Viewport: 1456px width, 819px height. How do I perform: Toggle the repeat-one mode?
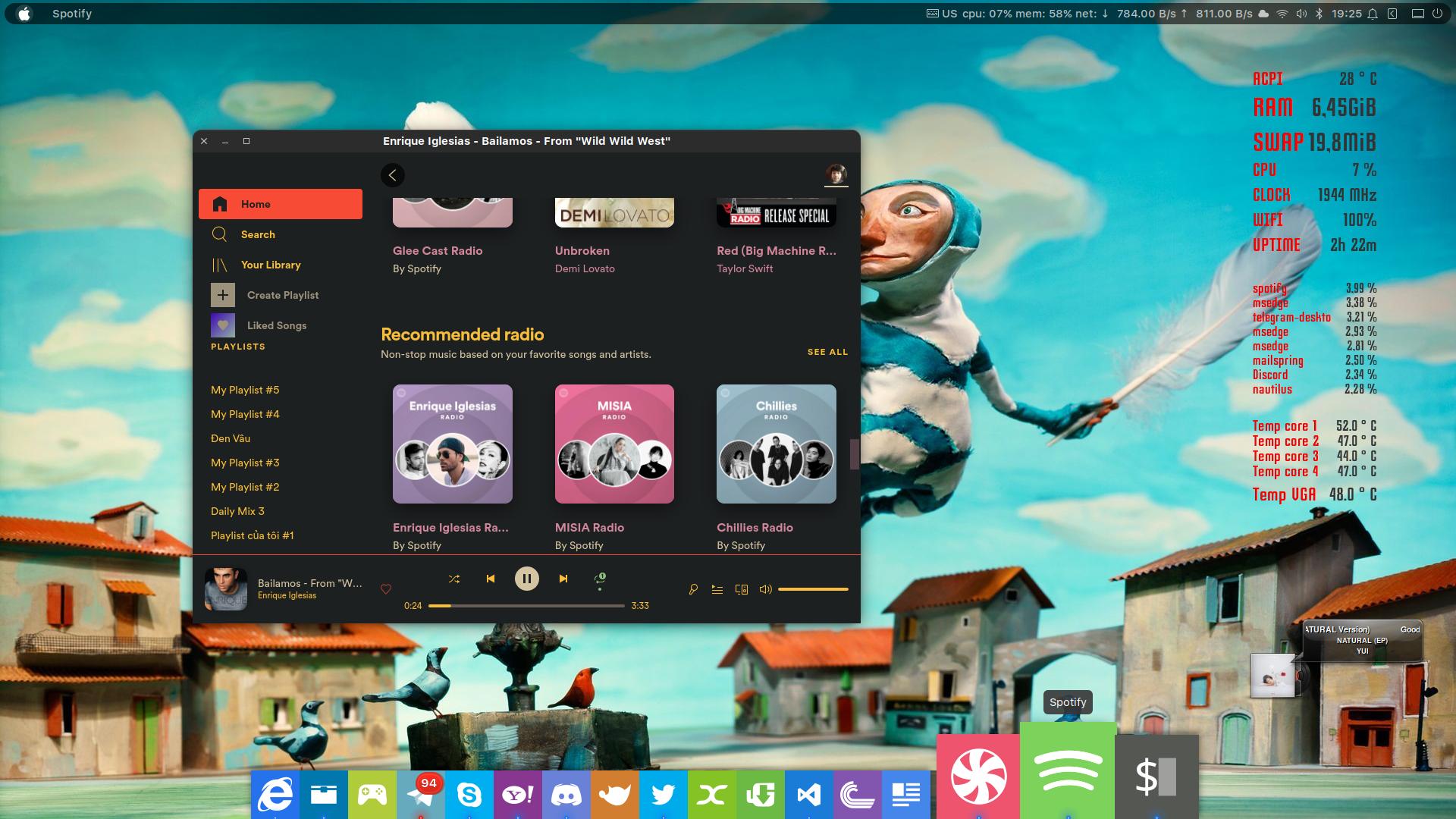[600, 579]
